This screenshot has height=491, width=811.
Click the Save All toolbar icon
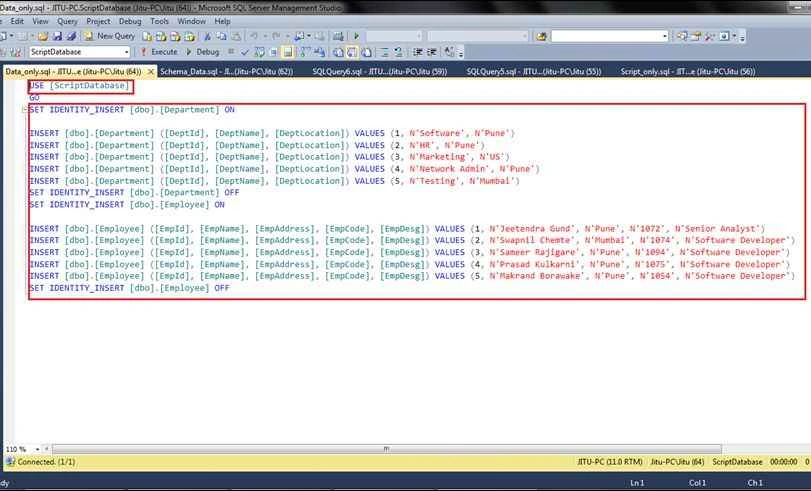click(x=71, y=36)
